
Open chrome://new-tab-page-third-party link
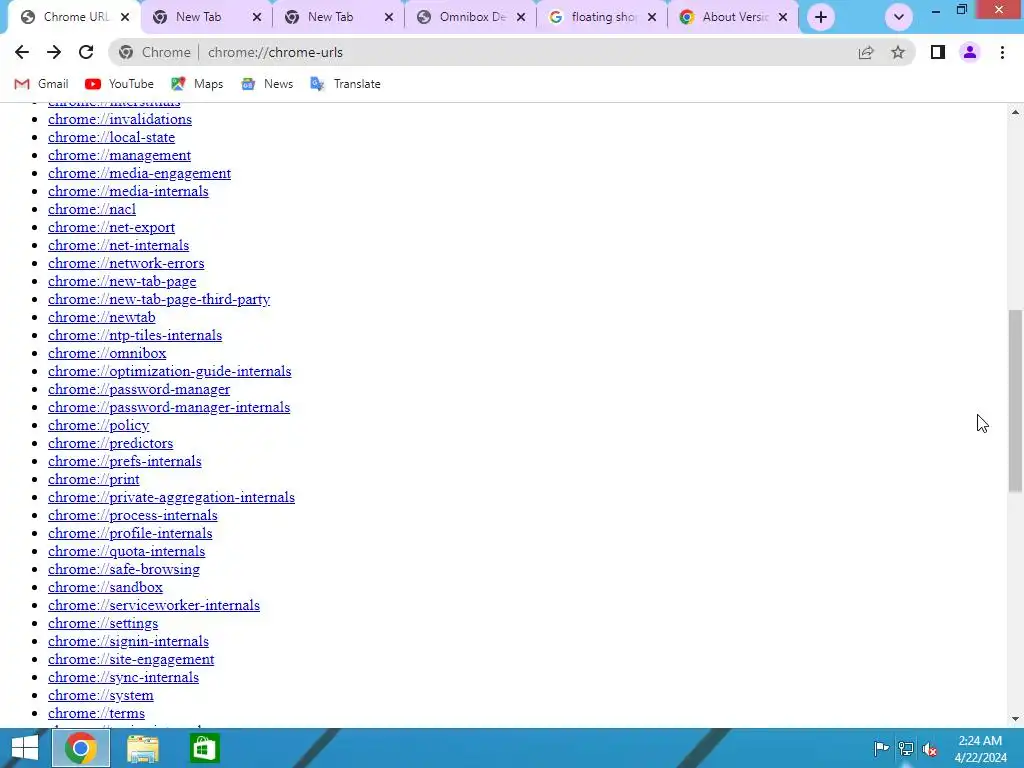tap(159, 299)
